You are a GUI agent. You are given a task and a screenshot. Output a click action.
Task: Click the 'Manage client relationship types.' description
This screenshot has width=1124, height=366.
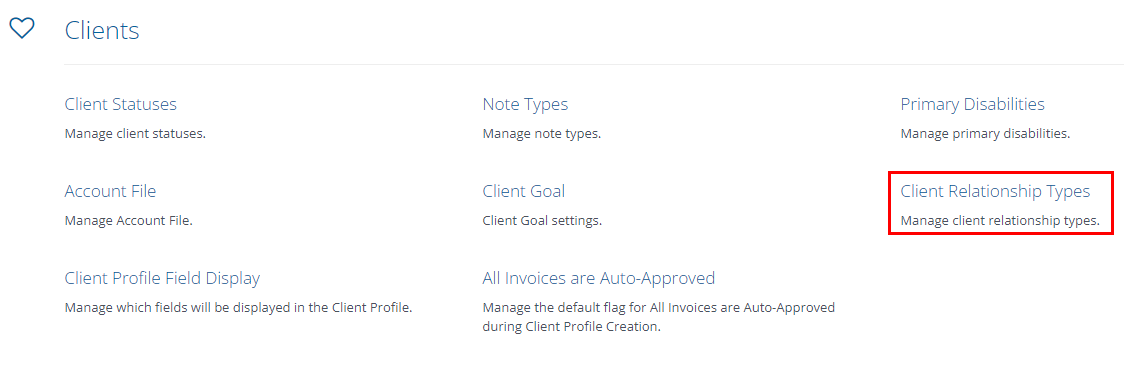1000,221
